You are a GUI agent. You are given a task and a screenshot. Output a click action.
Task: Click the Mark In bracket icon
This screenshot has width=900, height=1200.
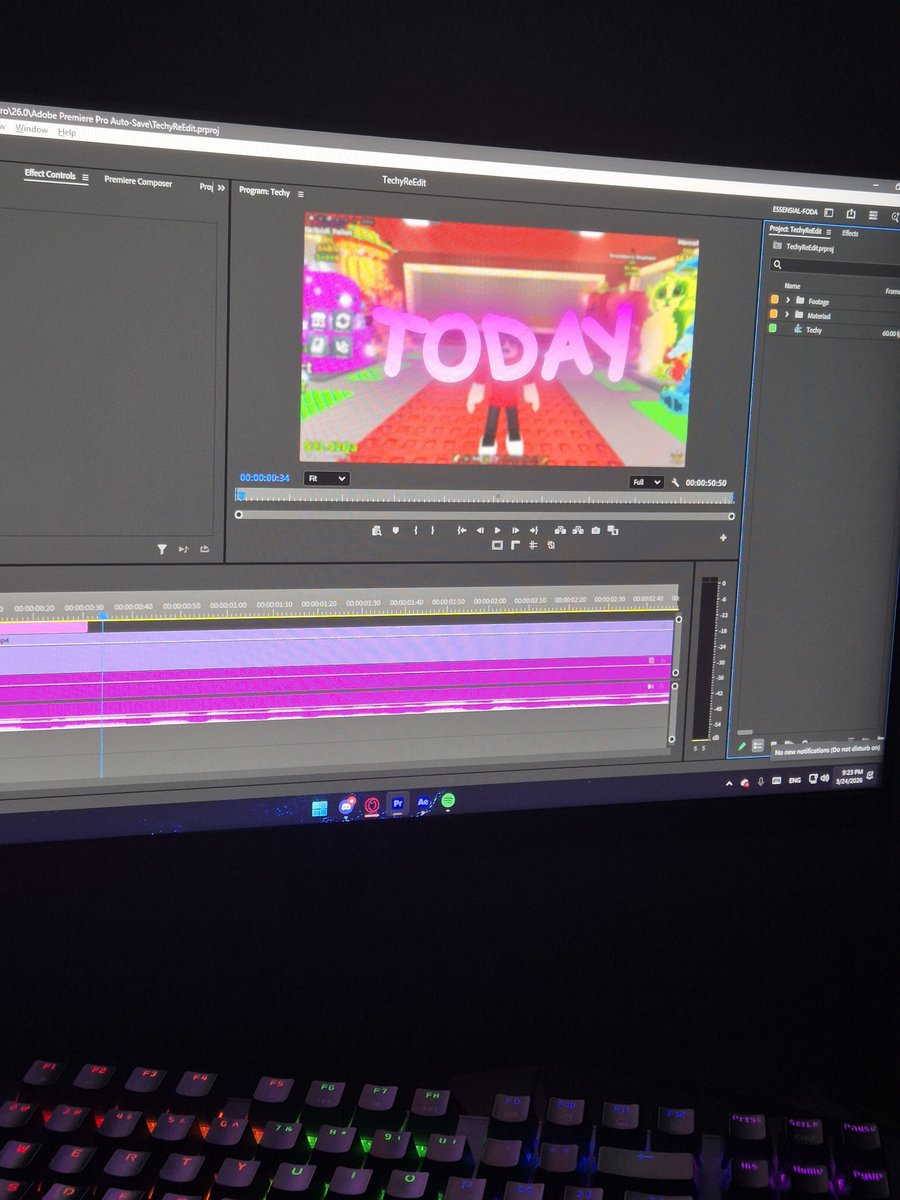point(416,530)
